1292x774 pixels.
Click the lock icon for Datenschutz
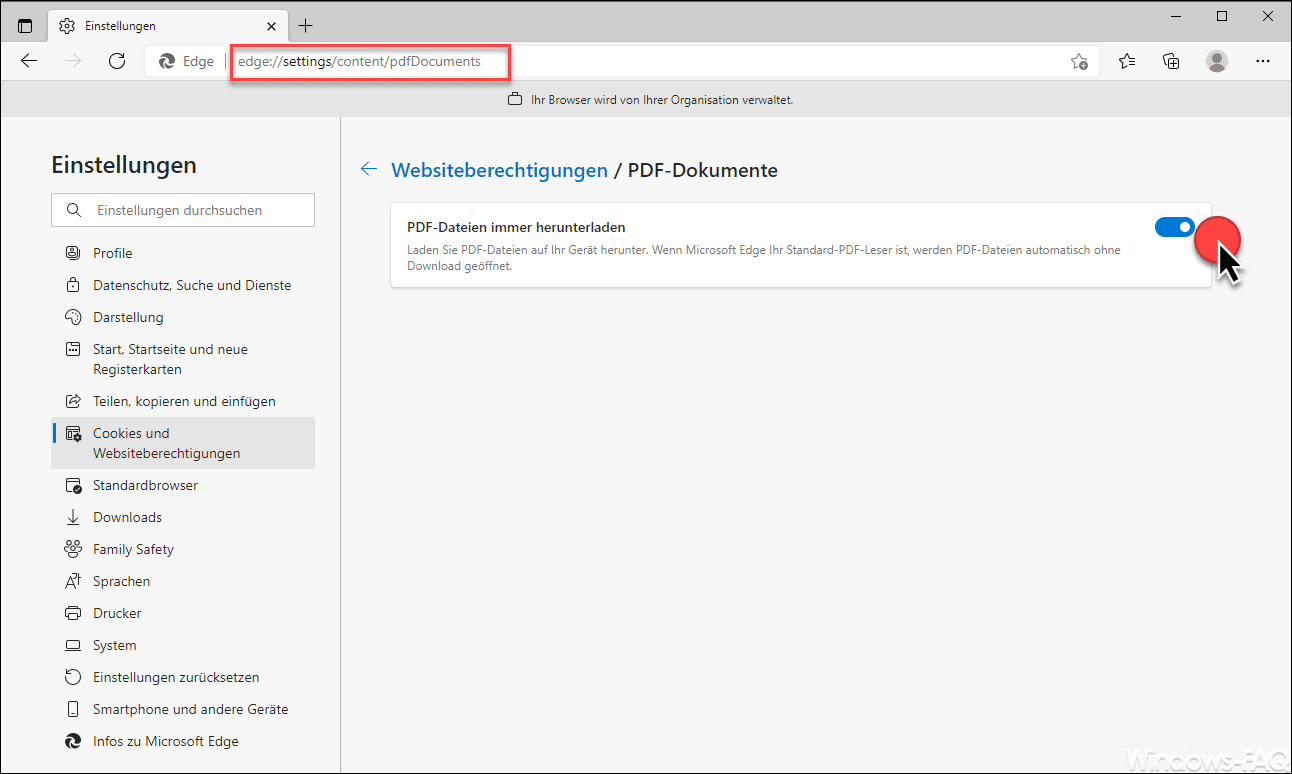click(73, 285)
